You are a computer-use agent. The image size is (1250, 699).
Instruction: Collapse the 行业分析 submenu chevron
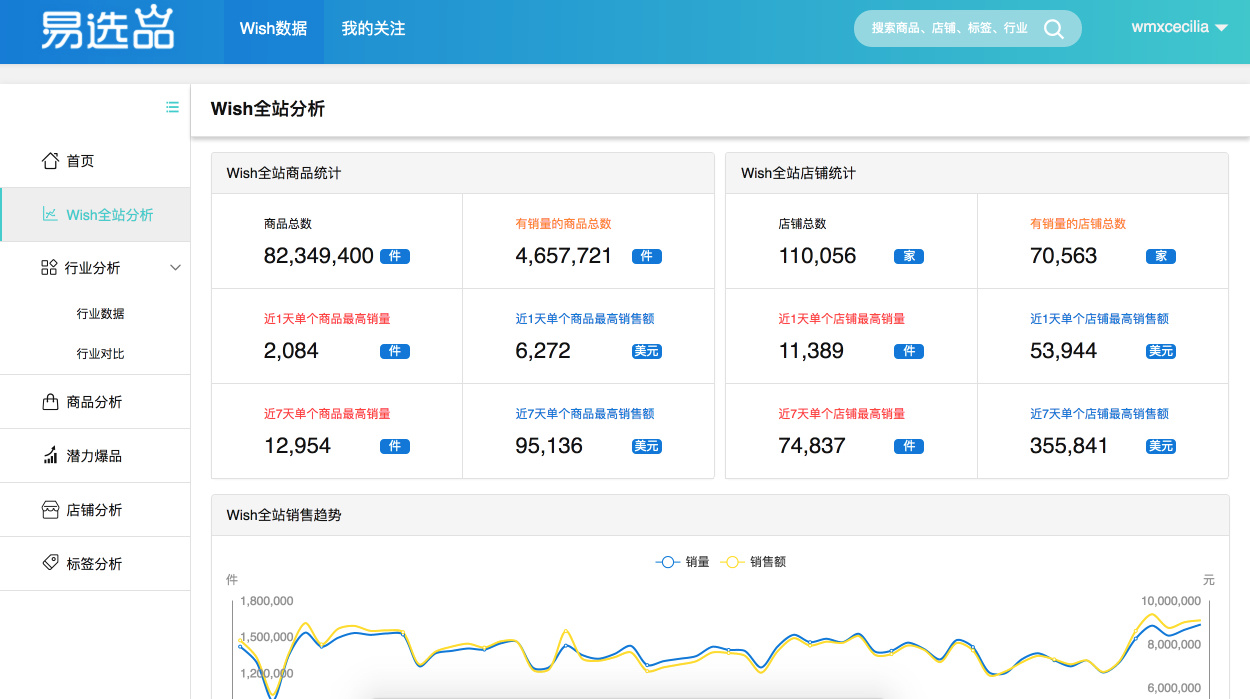pyautogui.click(x=175, y=268)
